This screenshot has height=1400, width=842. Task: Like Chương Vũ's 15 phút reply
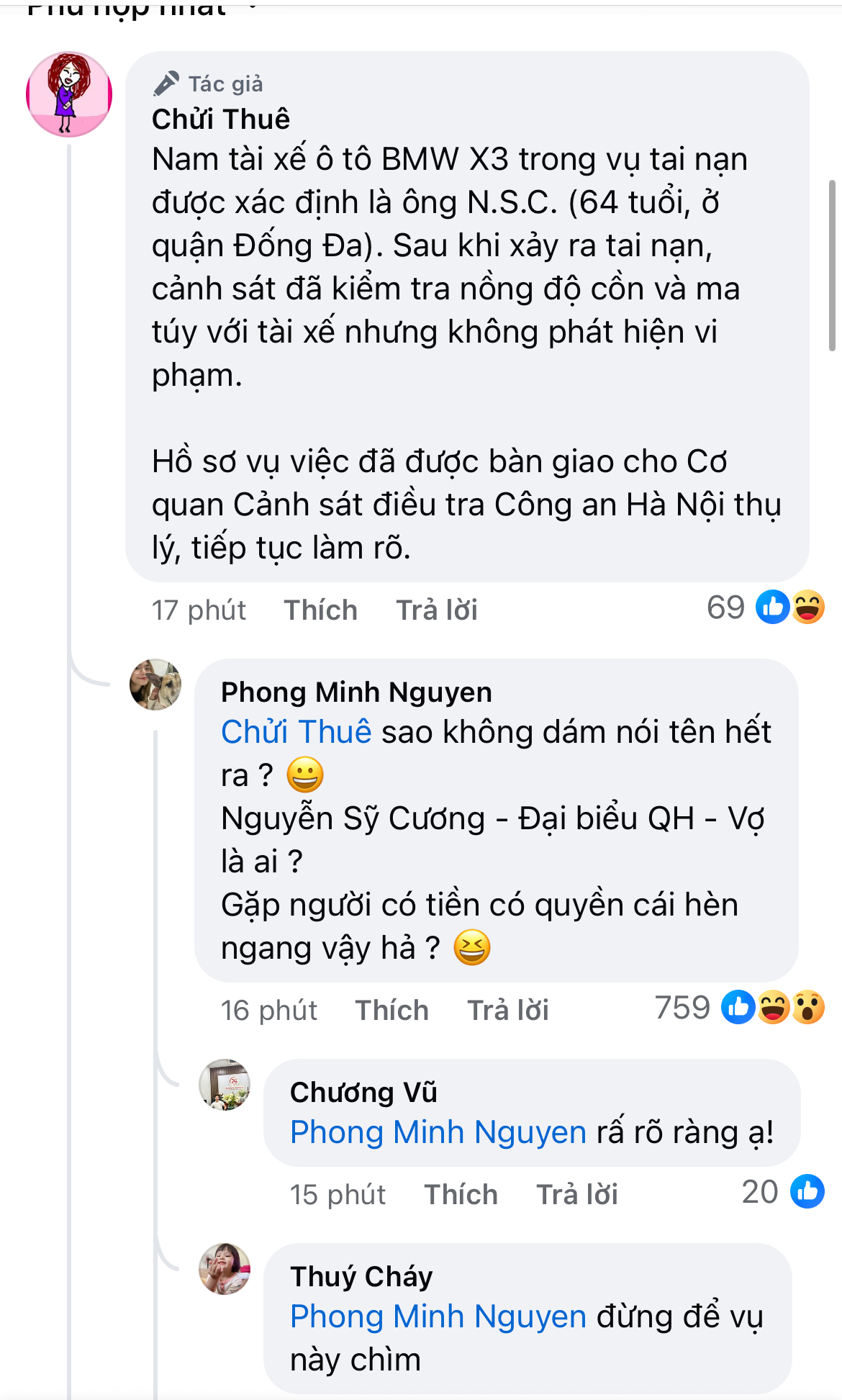[461, 1195]
